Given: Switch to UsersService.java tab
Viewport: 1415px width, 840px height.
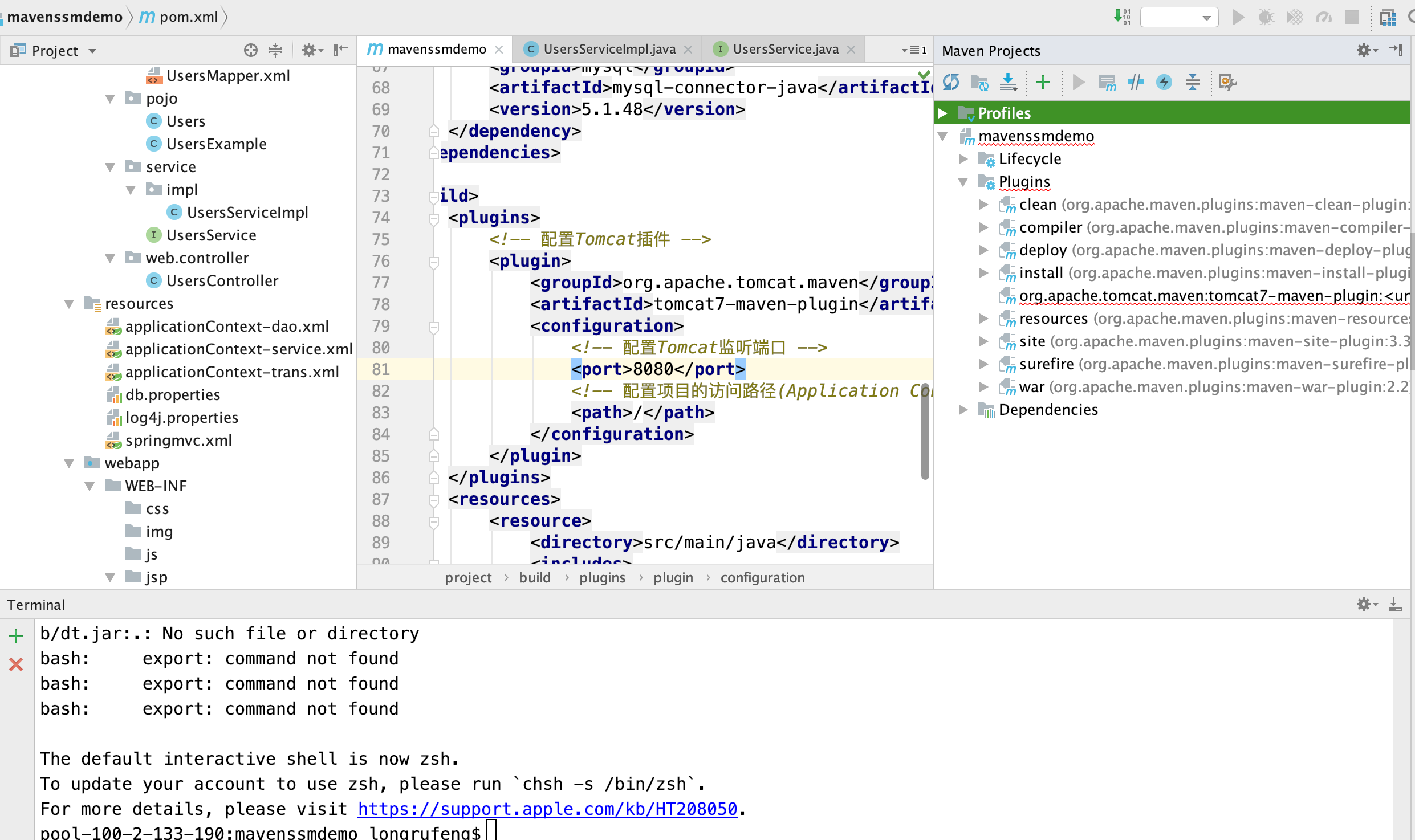Looking at the screenshot, I should 784,49.
